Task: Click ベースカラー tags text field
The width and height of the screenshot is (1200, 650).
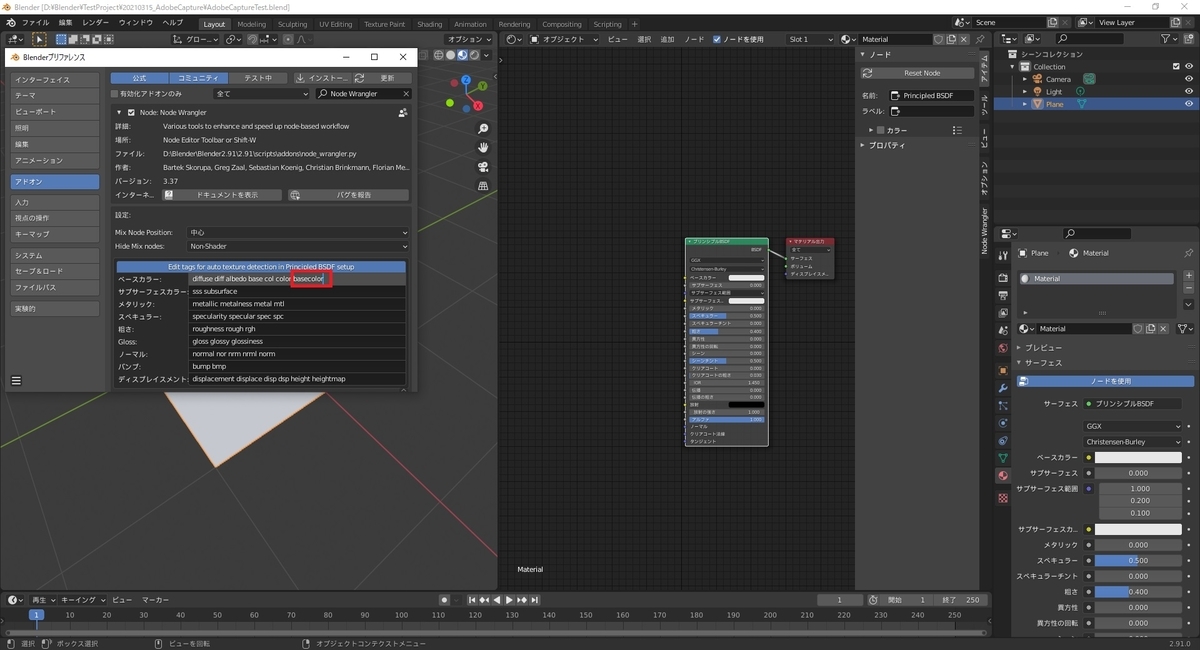Action: click(297, 279)
